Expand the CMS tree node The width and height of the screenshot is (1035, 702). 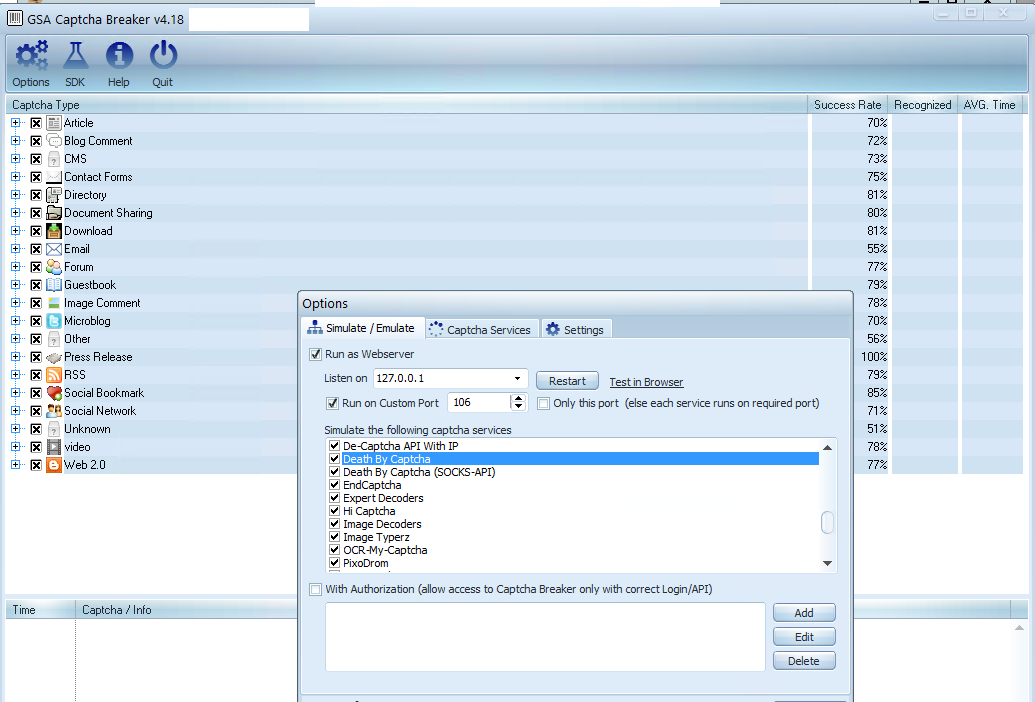[15, 159]
